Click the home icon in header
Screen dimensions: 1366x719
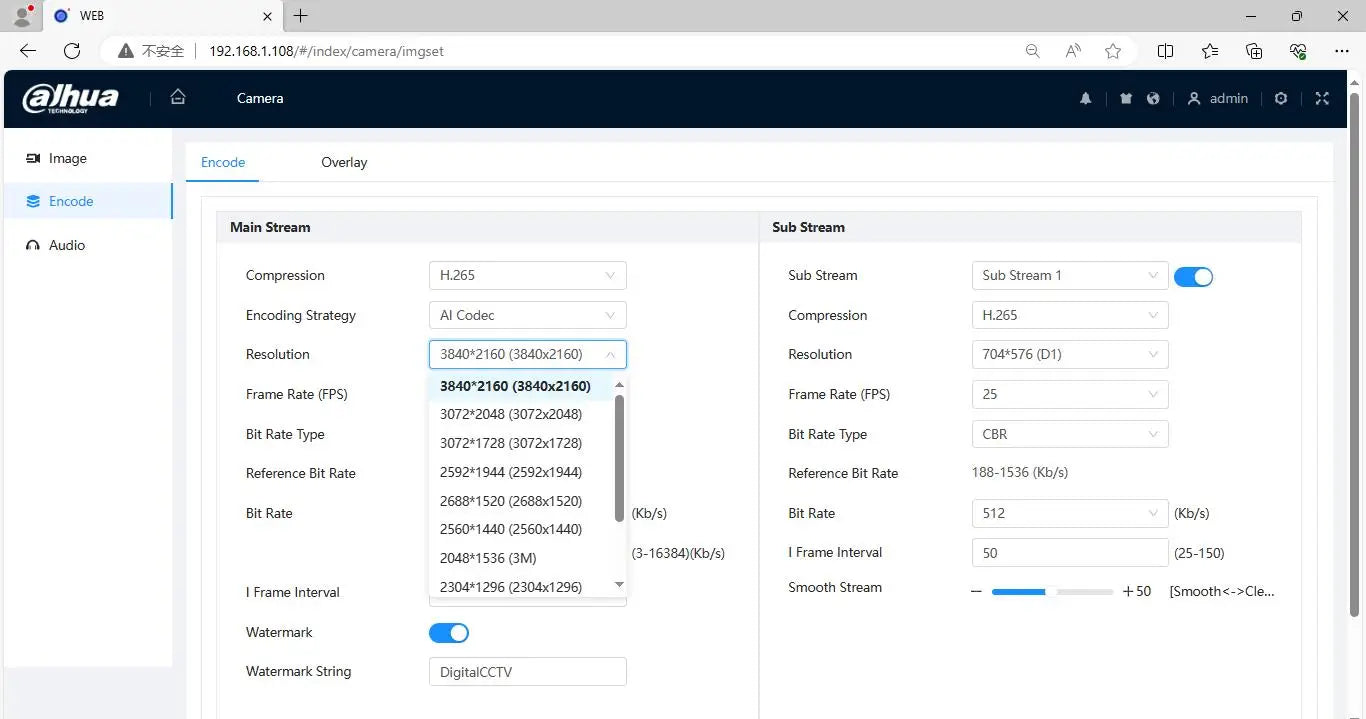tap(178, 97)
